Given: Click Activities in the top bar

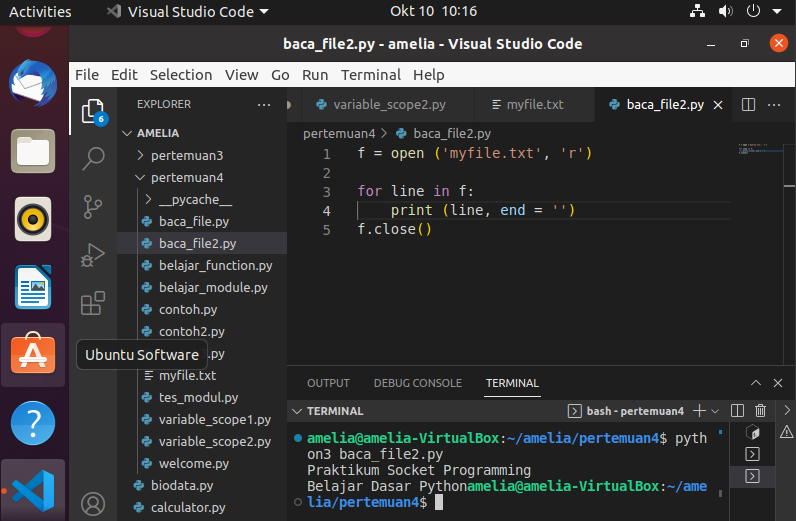Looking at the screenshot, I should tap(40, 11).
